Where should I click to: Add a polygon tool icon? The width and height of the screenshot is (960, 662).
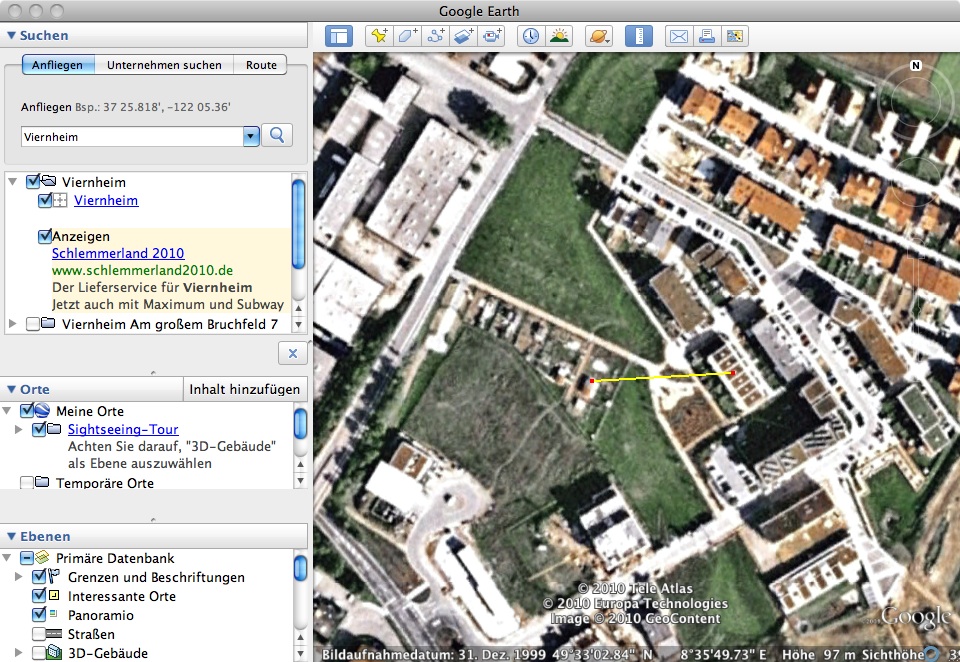click(407, 36)
